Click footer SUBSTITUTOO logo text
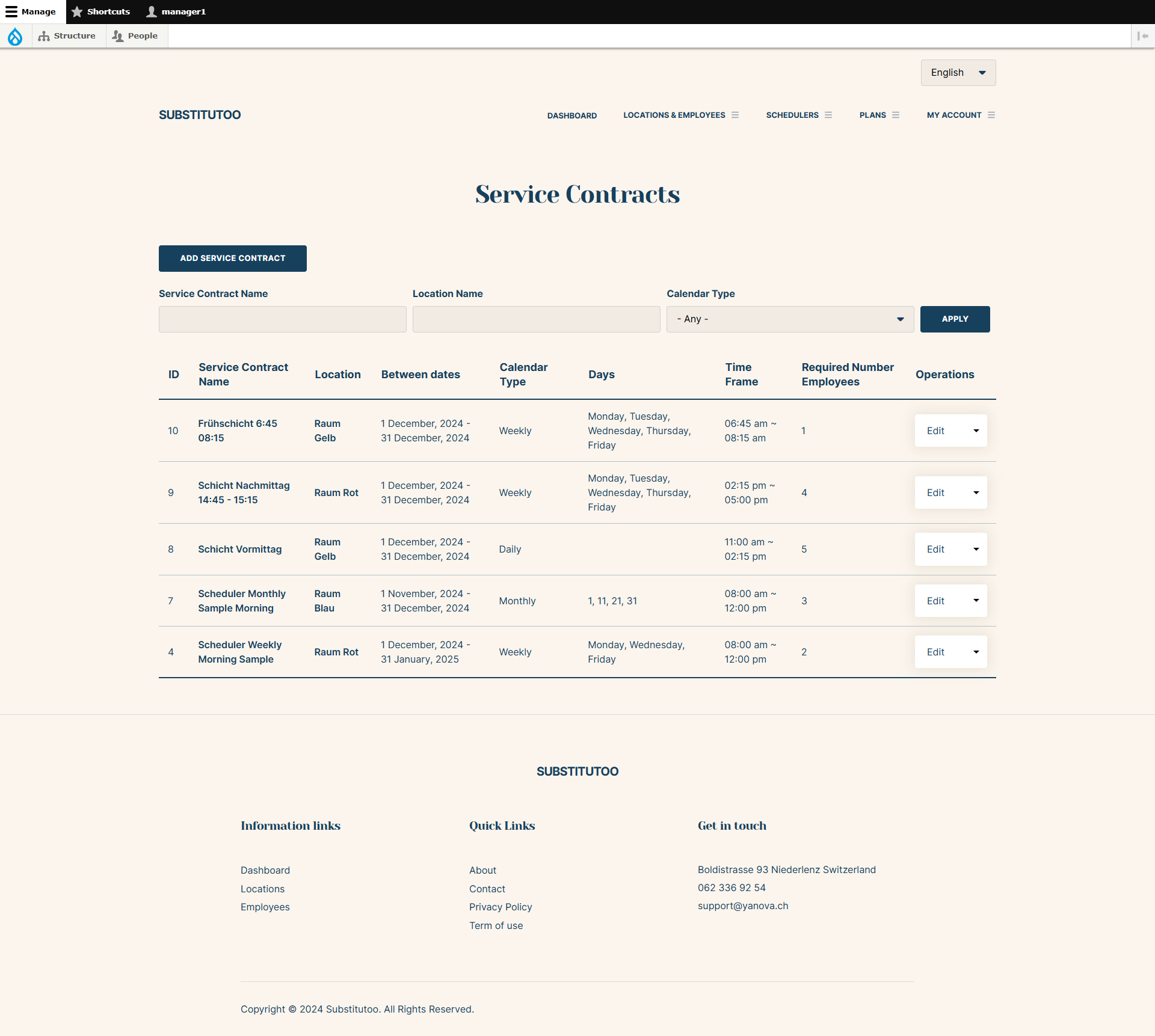 pyautogui.click(x=577, y=771)
